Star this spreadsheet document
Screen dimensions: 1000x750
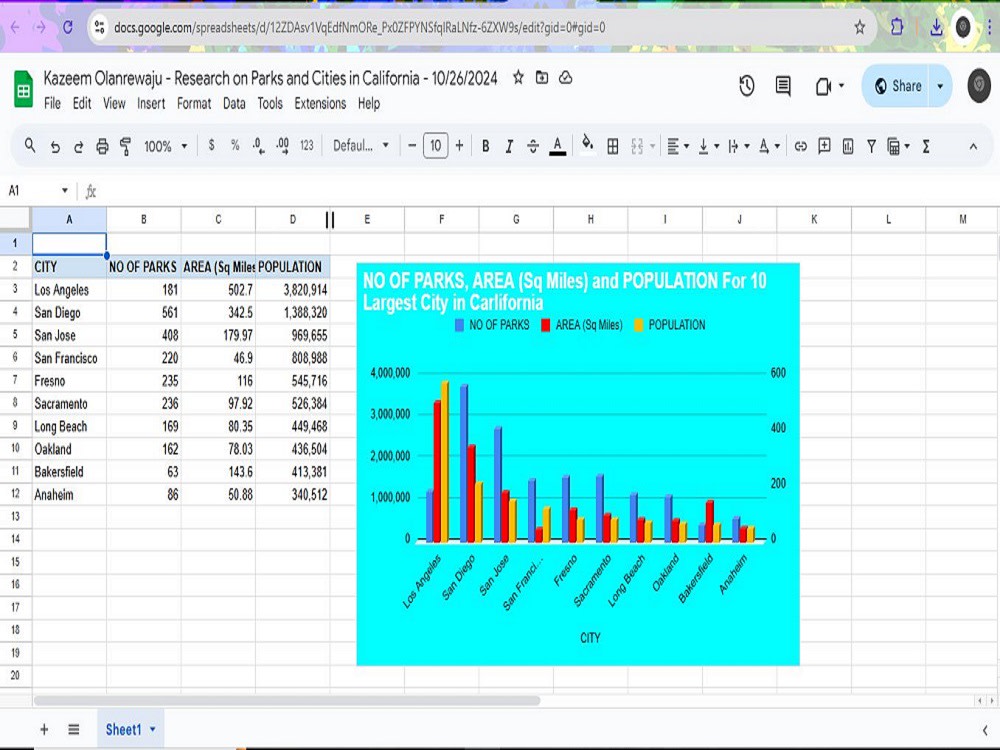(518, 78)
